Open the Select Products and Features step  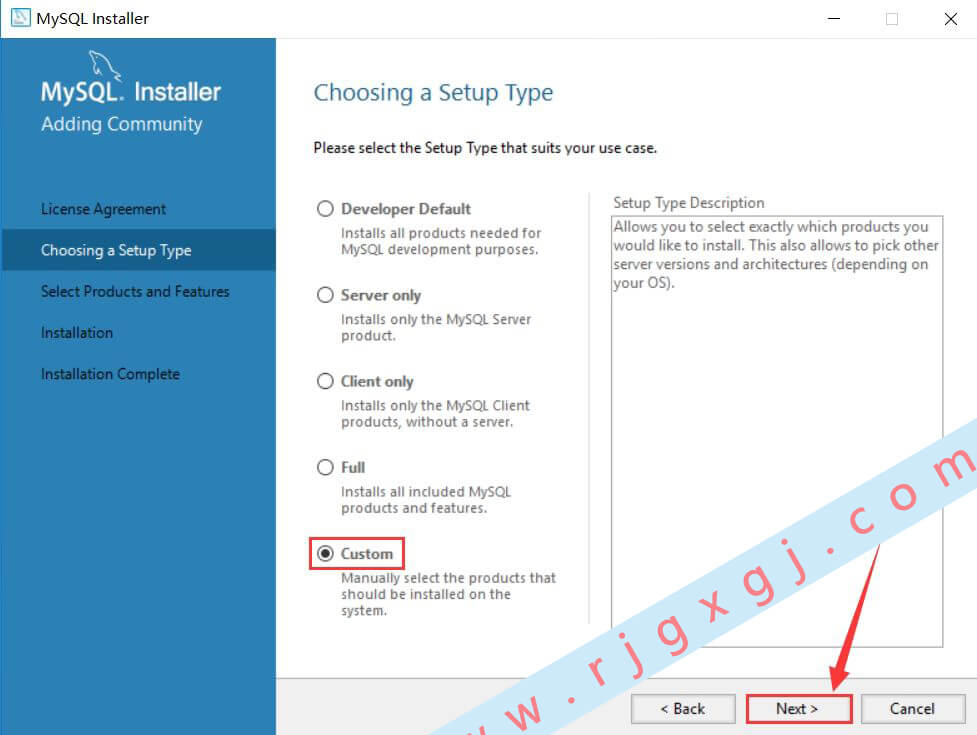coord(135,292)
